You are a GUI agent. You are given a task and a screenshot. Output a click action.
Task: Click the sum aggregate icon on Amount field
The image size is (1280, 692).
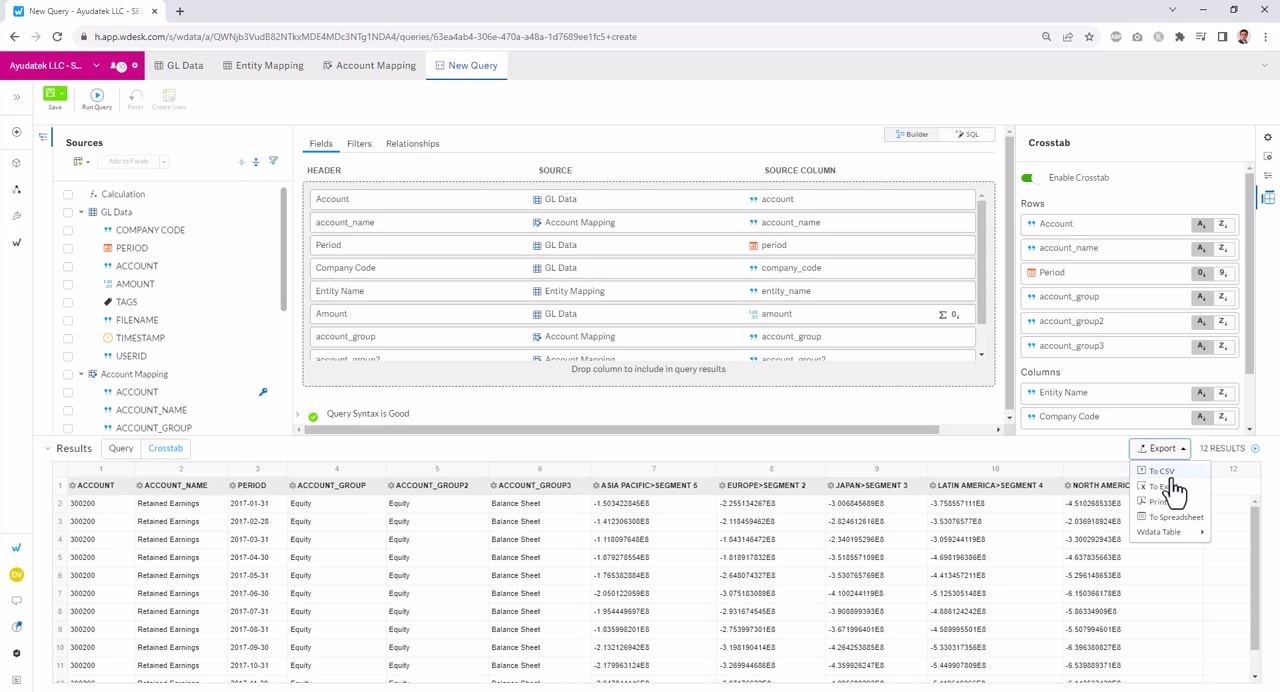[942, 314]
